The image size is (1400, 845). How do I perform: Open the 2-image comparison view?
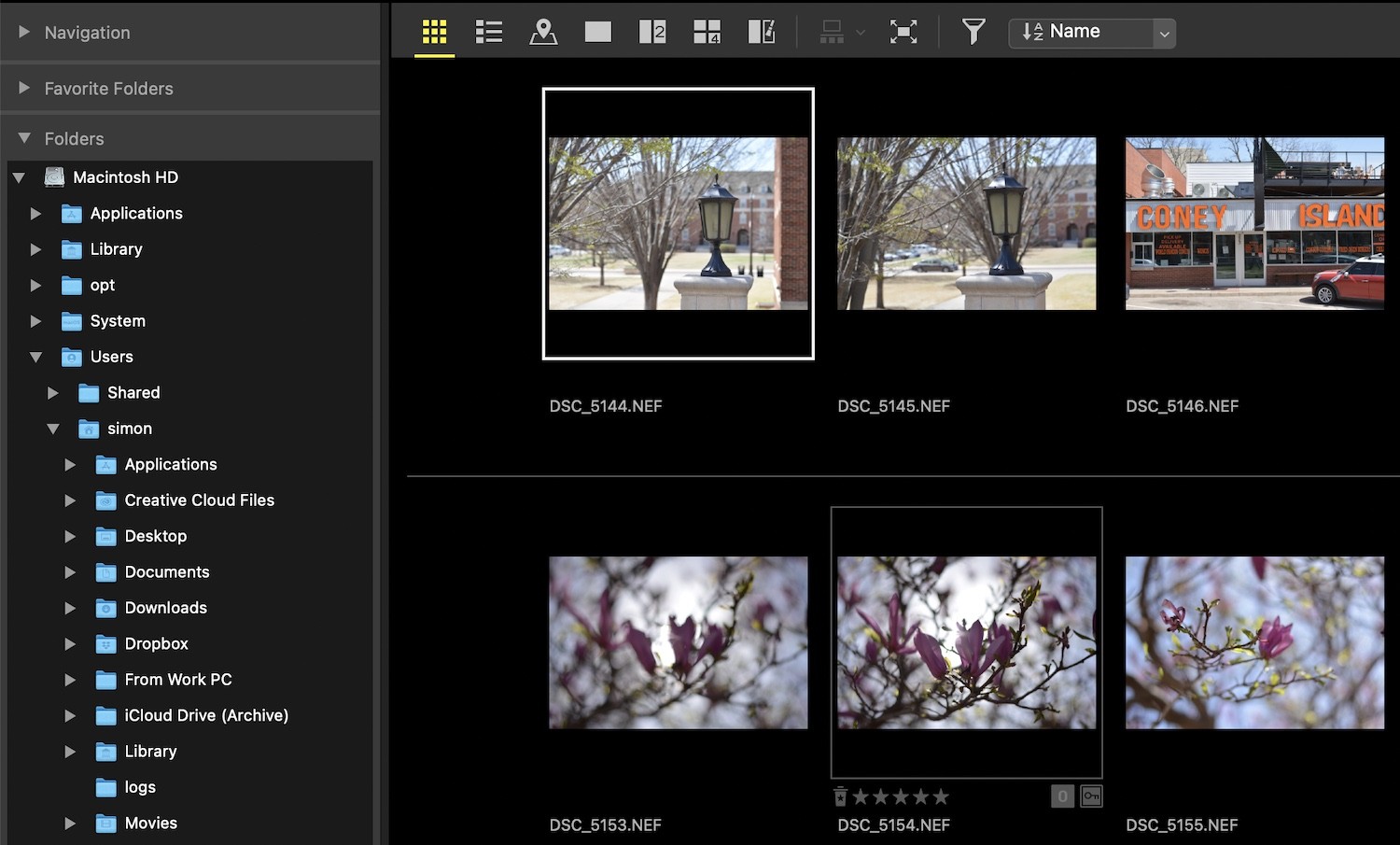tap(652, 31)
